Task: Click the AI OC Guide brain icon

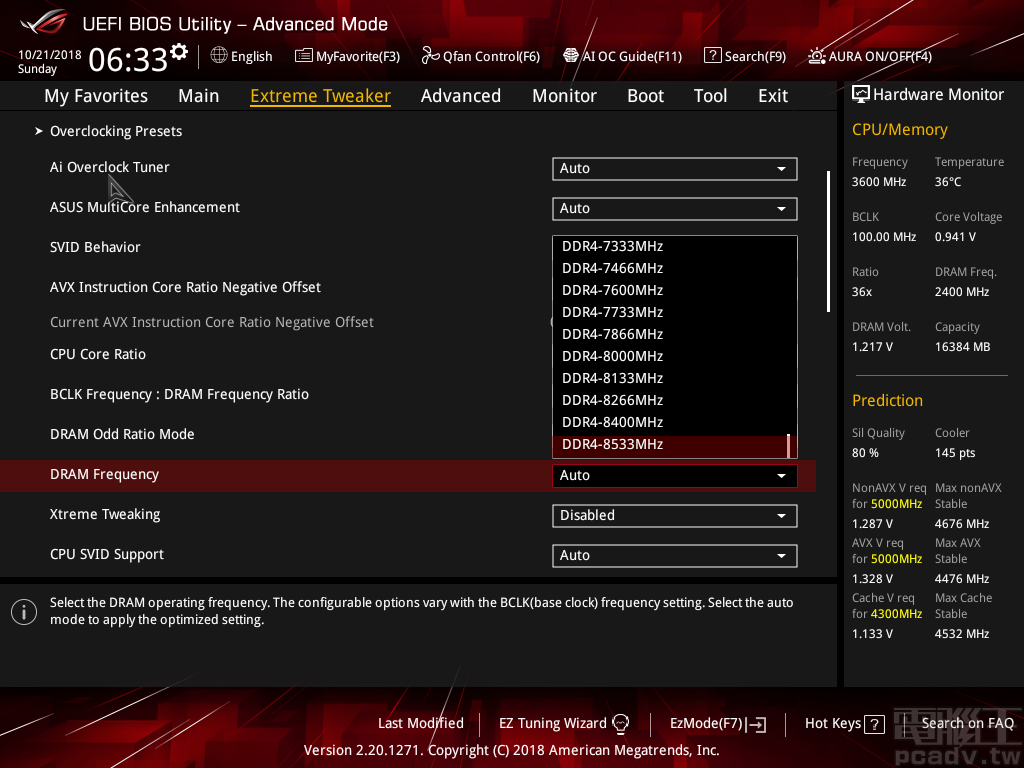Action: 571,56
